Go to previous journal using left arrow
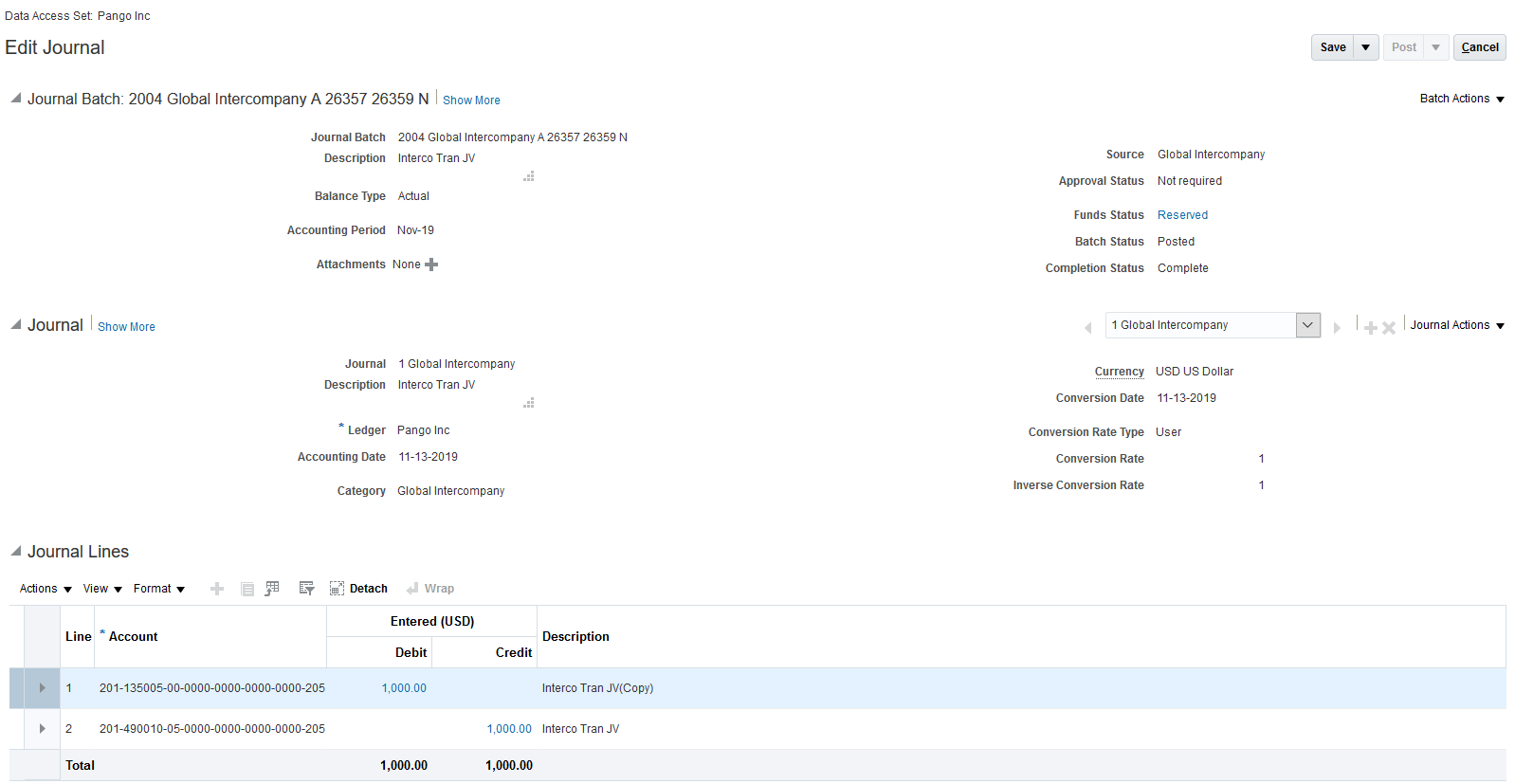Screen dimensions: 1515x784 pos(1088,327)
